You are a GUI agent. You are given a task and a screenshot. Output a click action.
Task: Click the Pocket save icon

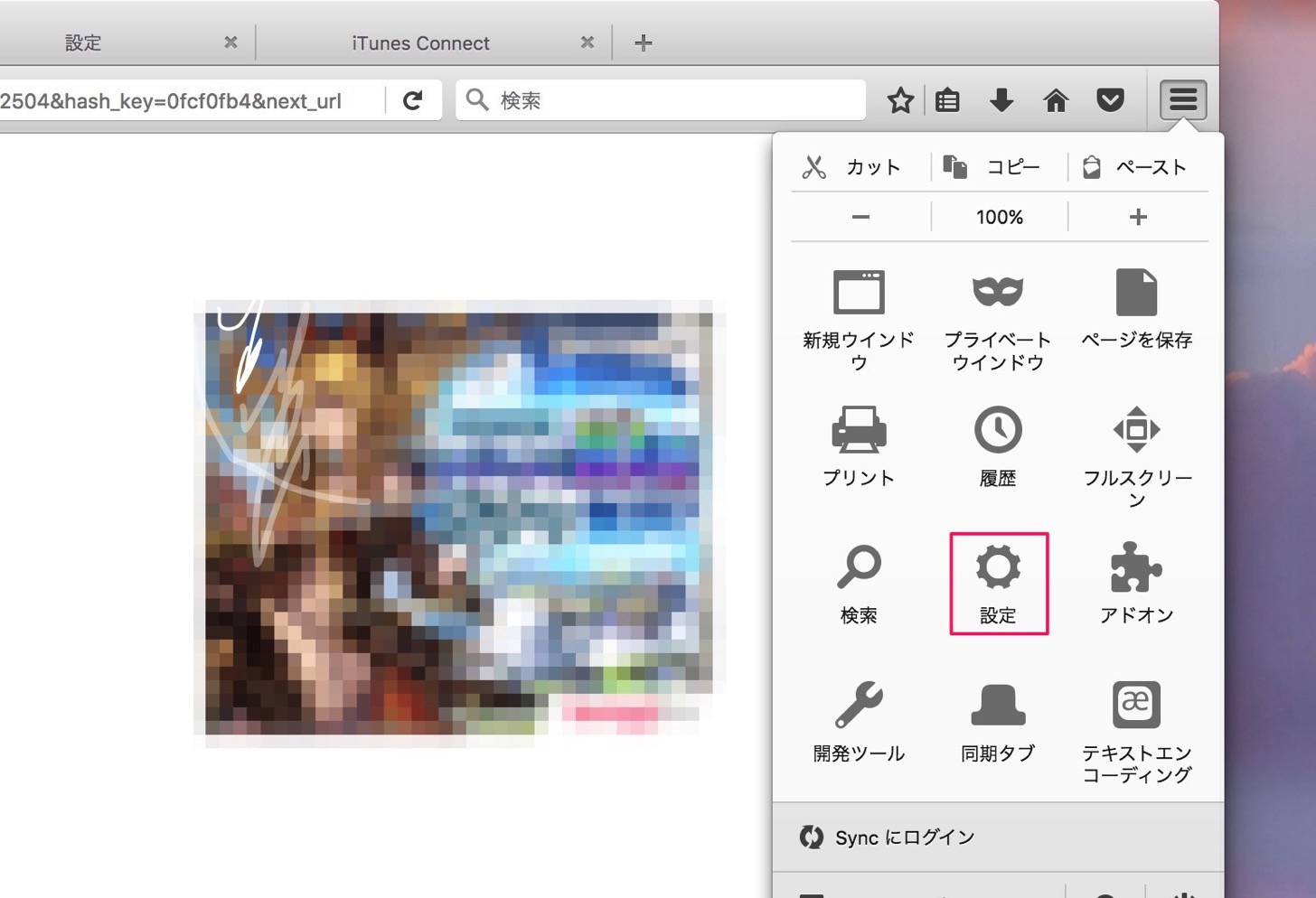coord(1110,100)
